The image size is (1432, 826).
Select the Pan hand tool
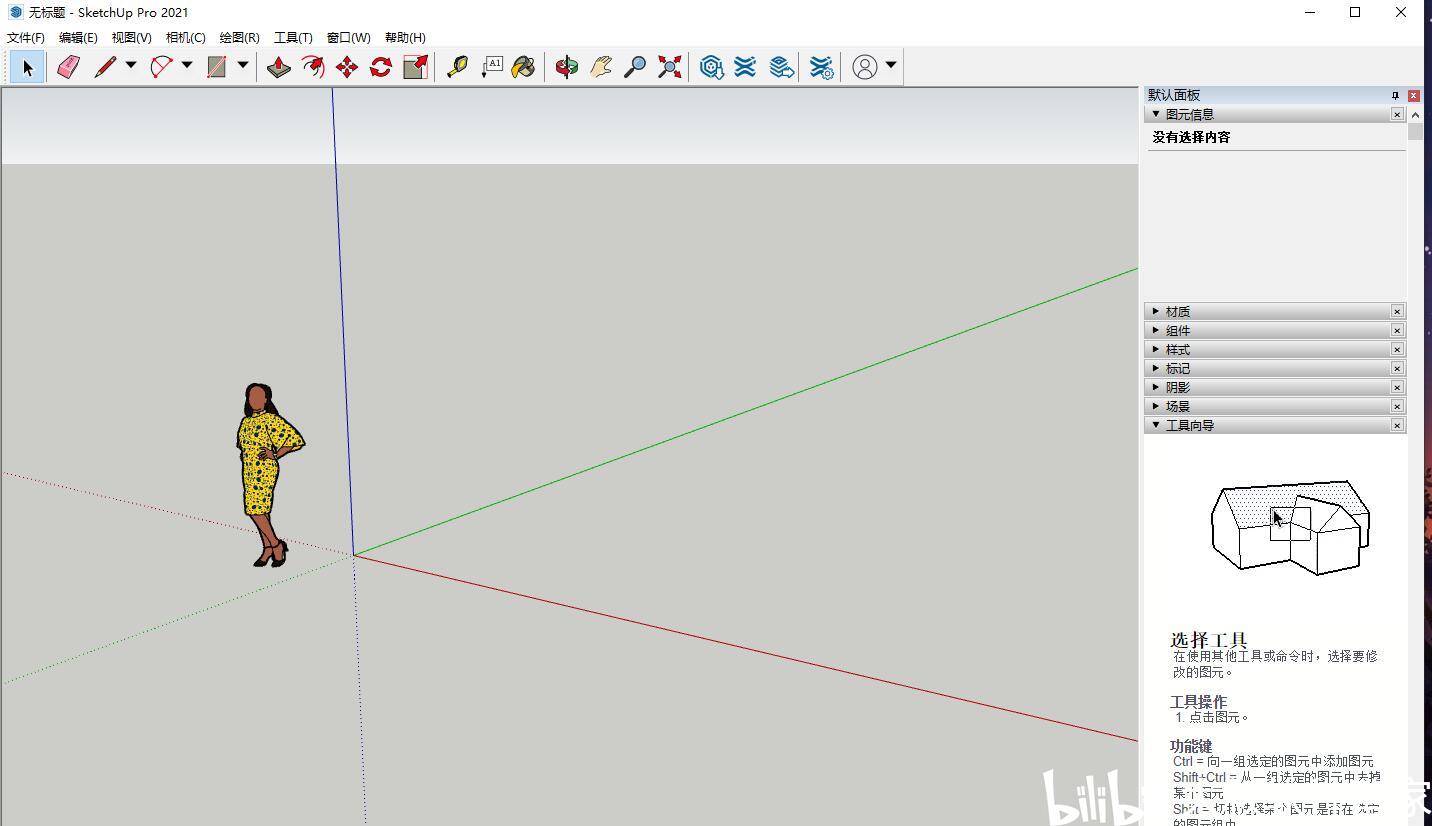click(601, 67)
